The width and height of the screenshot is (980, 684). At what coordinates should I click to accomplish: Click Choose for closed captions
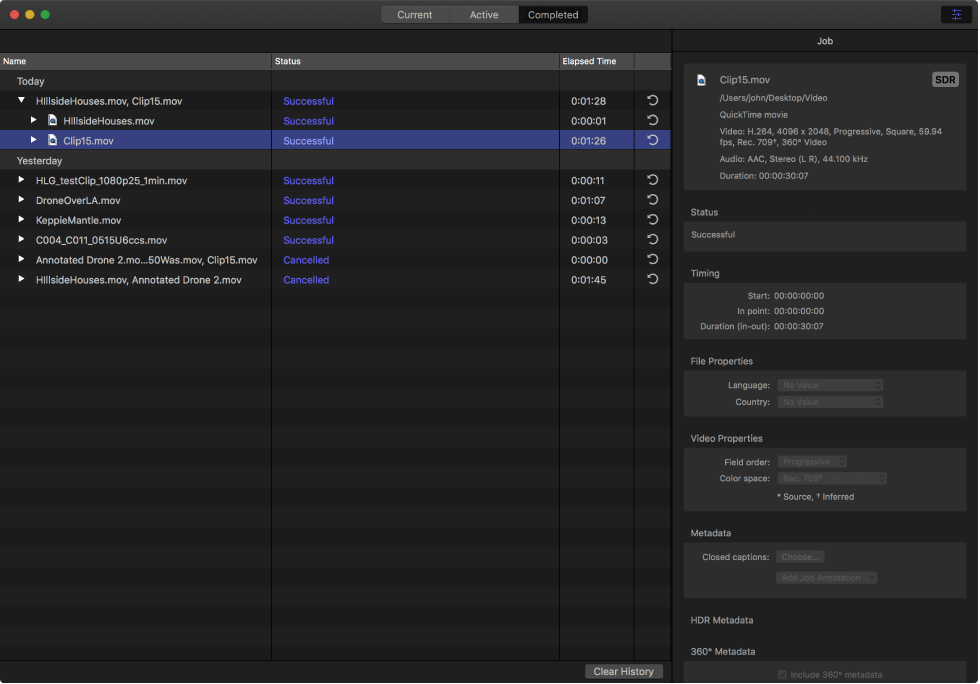[800, 556]
